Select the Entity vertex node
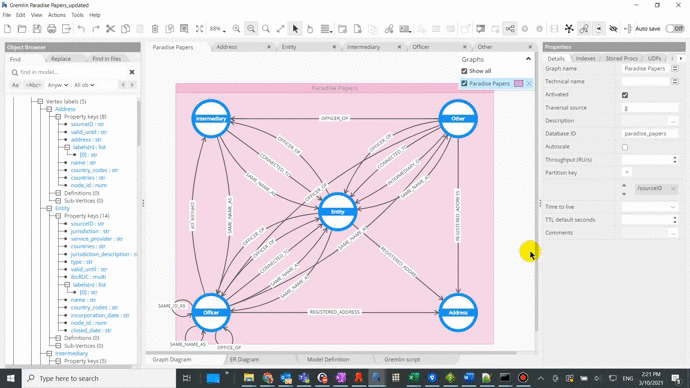The width and height of the screenshot is (690, 388). coord(338,212)
